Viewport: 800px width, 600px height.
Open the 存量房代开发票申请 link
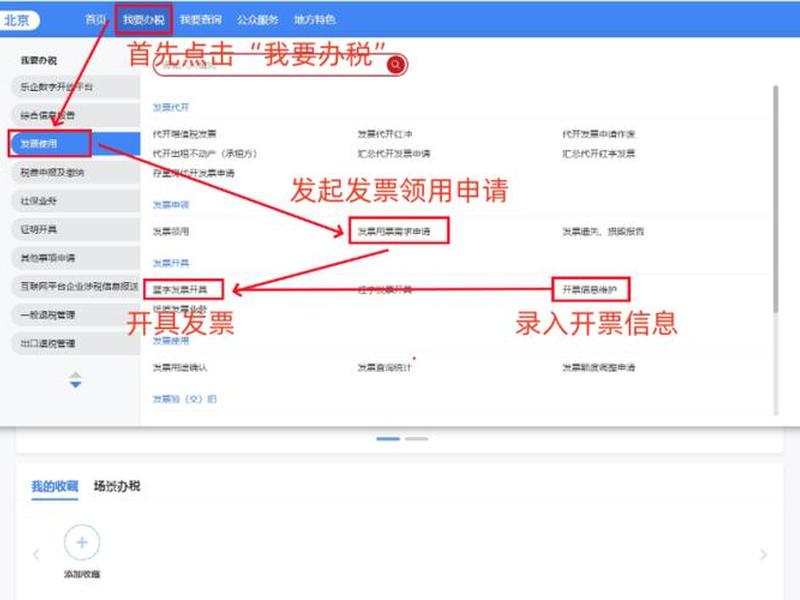click(193, 173)
